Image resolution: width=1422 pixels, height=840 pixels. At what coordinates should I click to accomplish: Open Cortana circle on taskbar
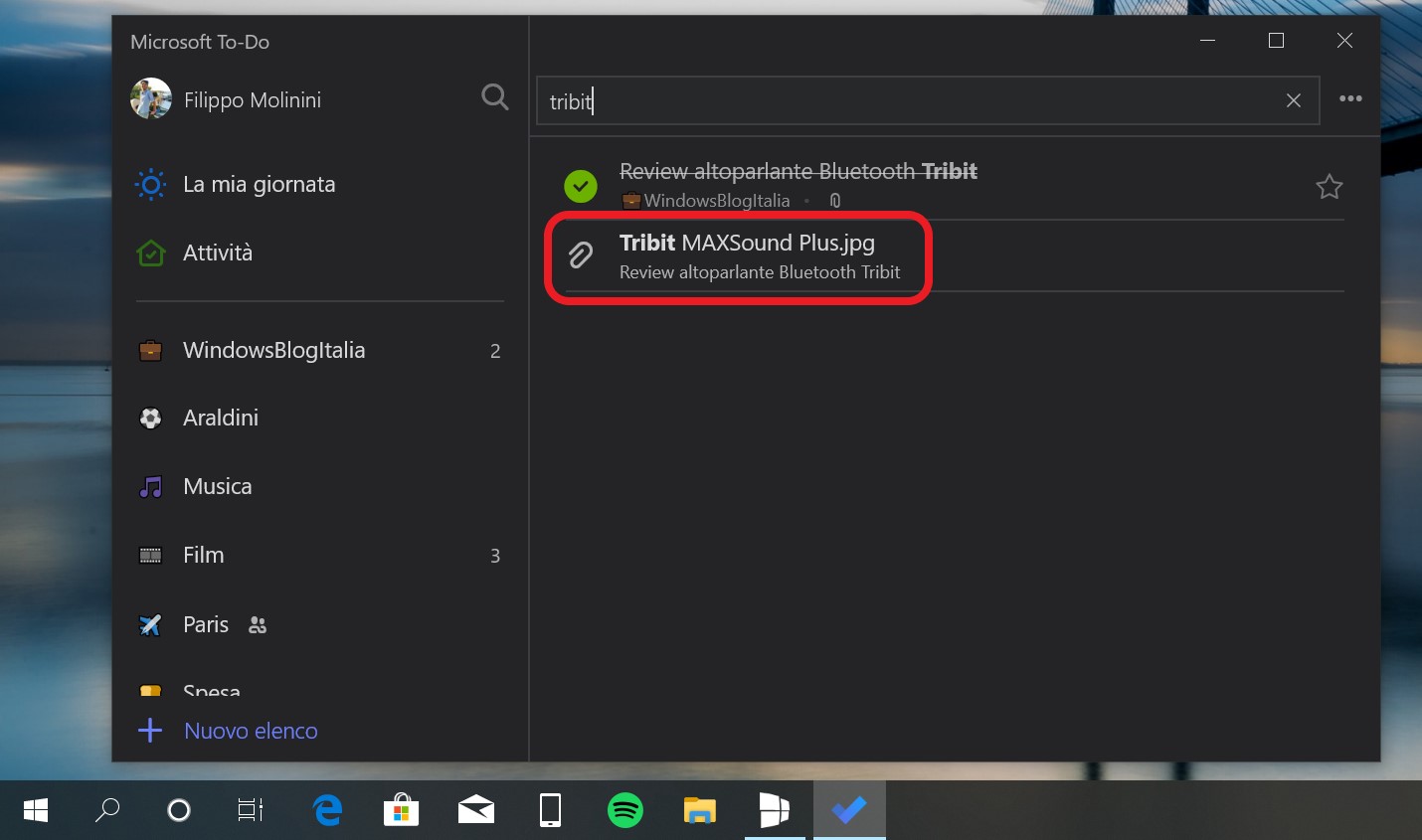[179, 810]
